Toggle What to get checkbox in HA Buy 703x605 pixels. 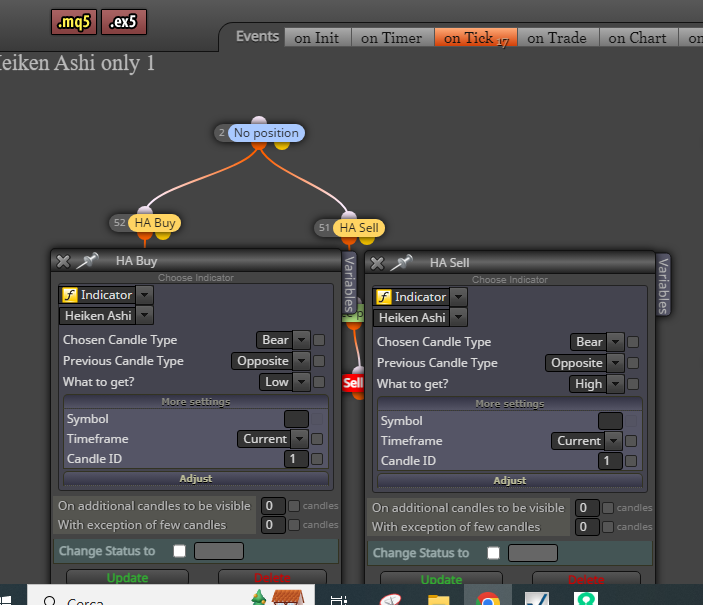click(319, 382)
